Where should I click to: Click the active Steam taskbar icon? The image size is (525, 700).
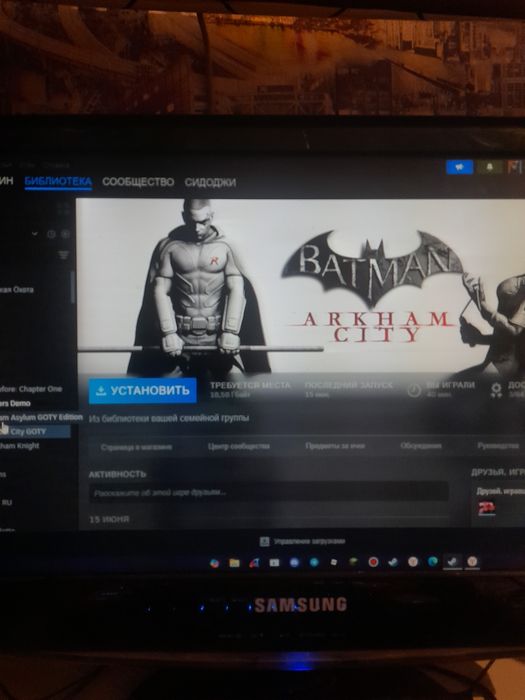[452, 562]
